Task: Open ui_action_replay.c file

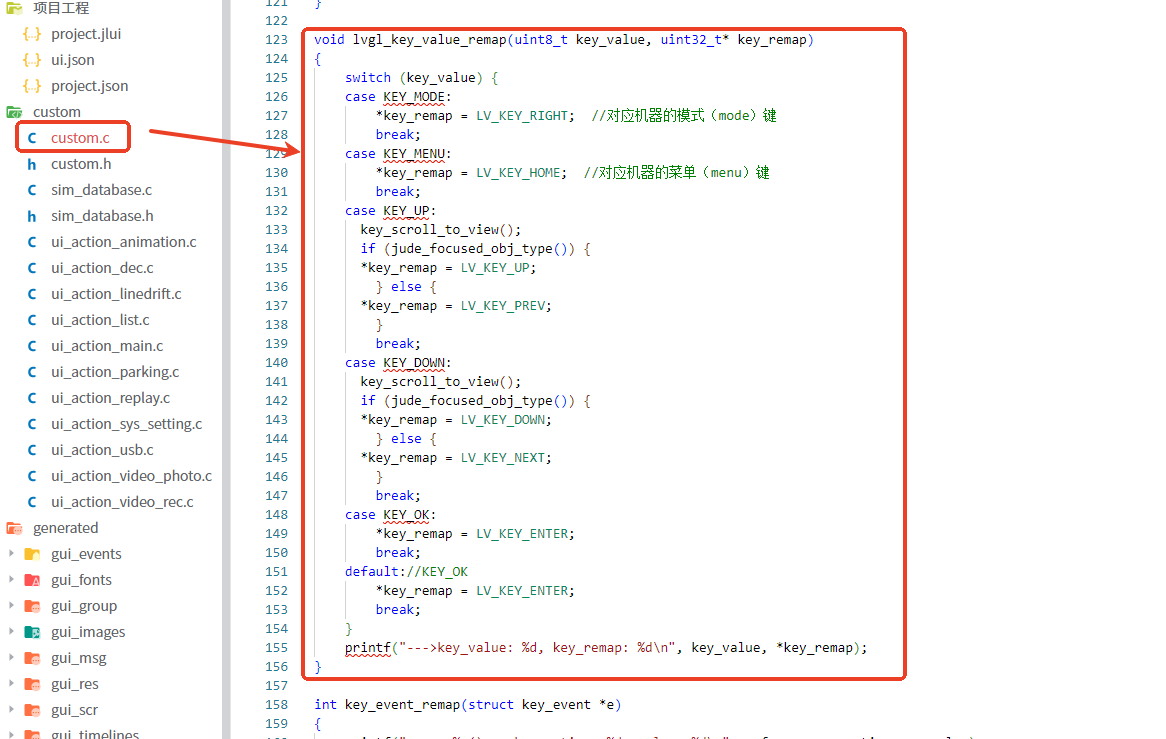Action: [110, 398]
